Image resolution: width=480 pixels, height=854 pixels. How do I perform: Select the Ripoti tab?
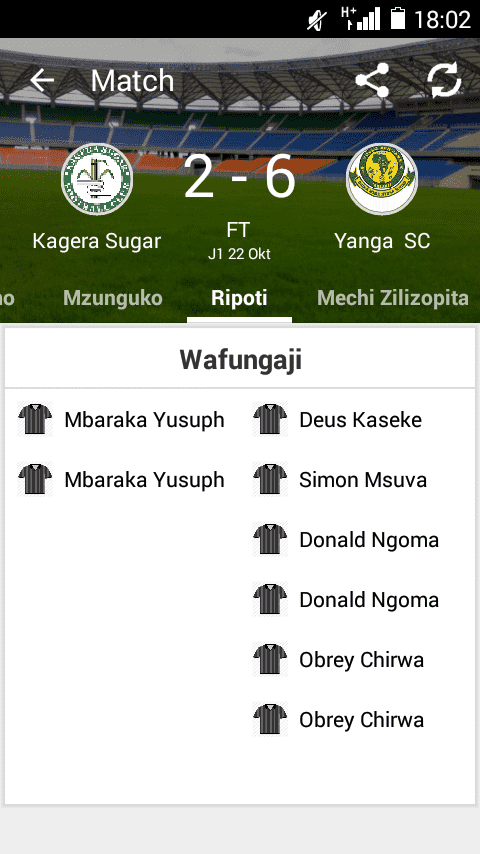click(239, 298)
